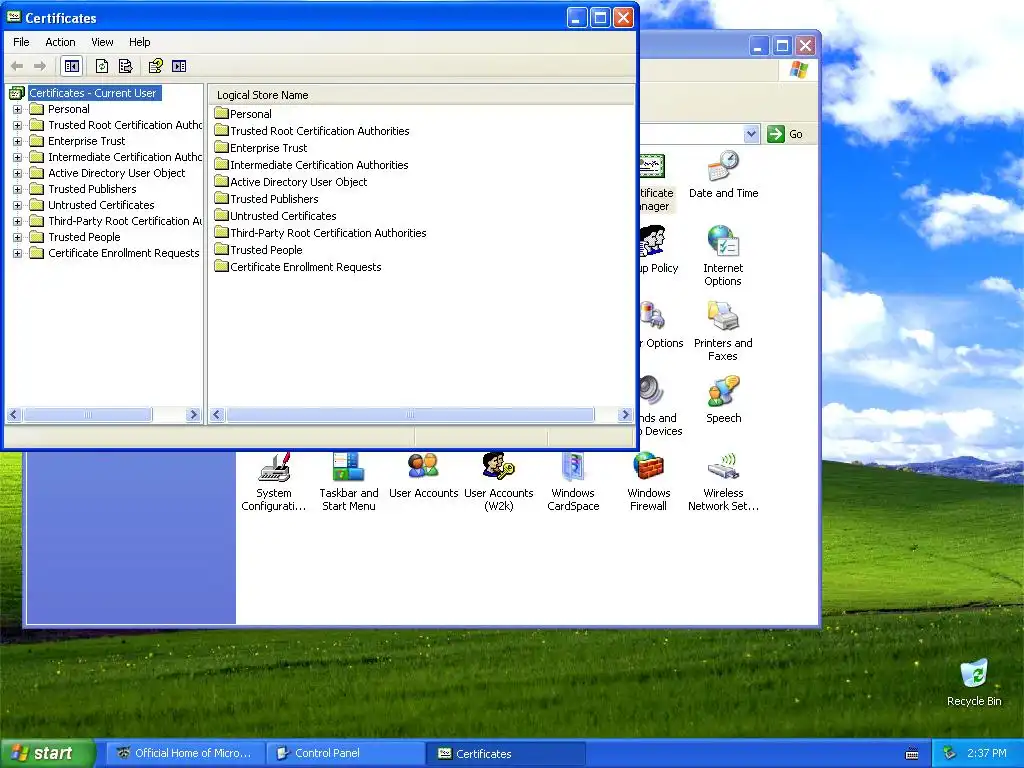Image resolution: width=1024 pixels, height=768 pixels.
Task: Click Logical Store Name column header
Action: point(421,95)
